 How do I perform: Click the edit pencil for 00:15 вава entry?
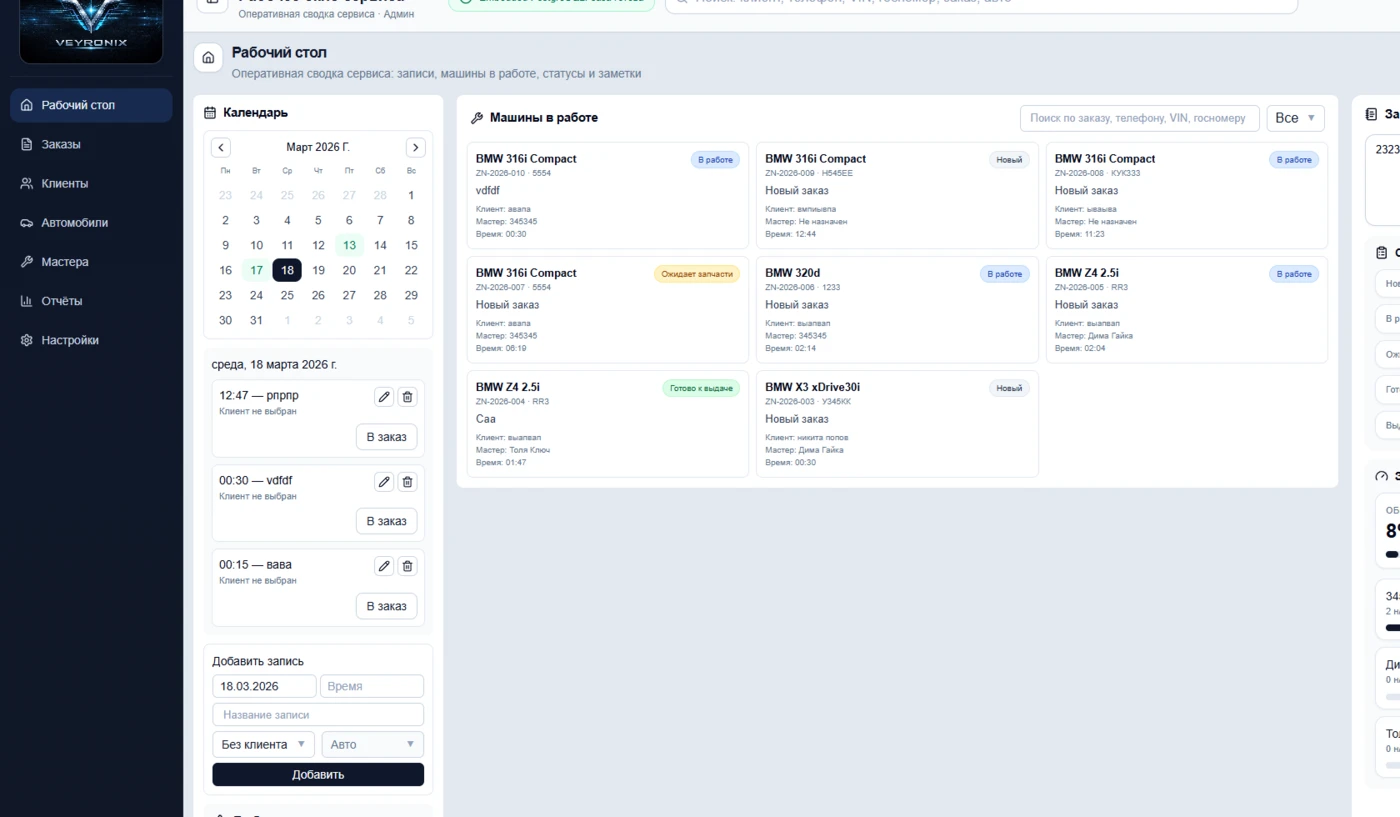[x=384, y=566]
